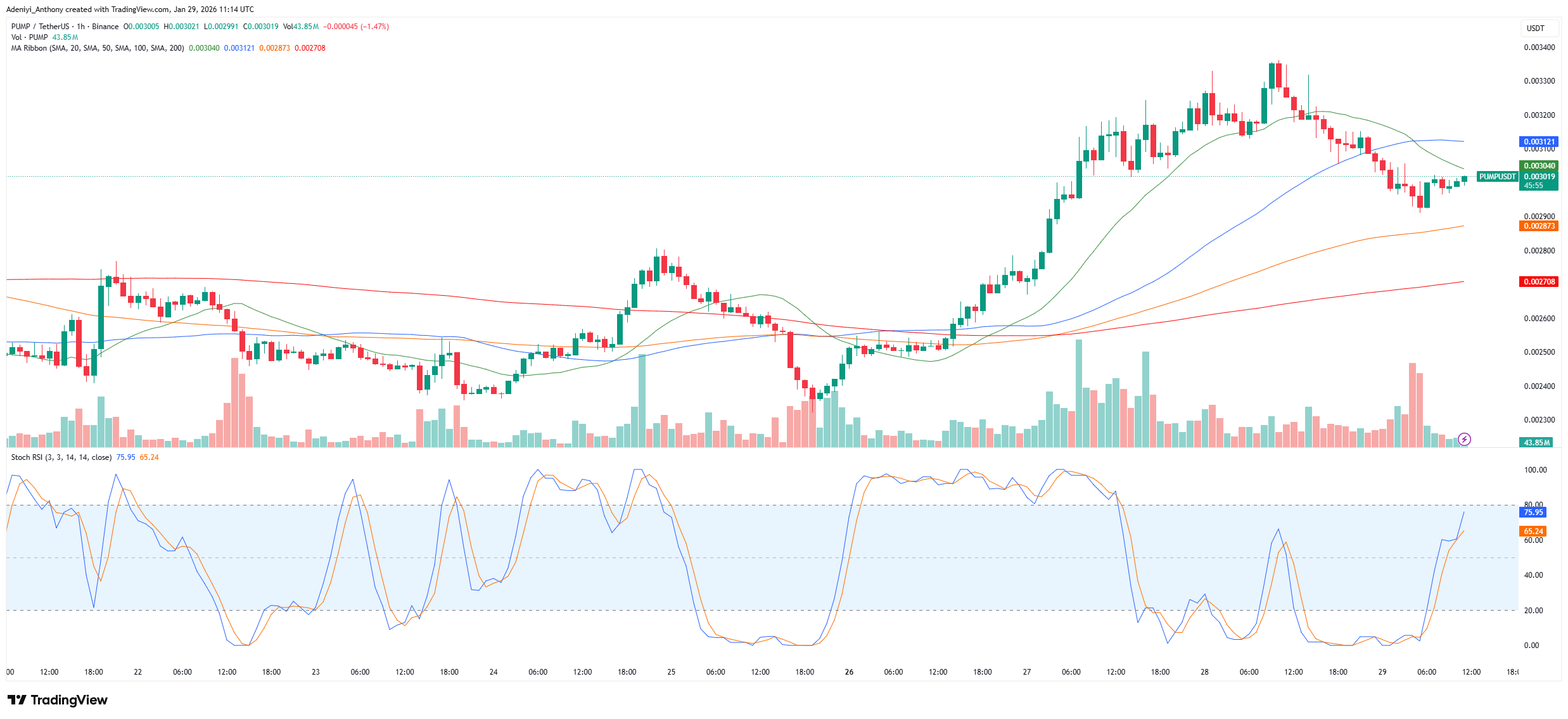Click the 40.00 Stoch RSI scale label
The width and height of the screenshot is (1568, 719).
point(1534,575)
